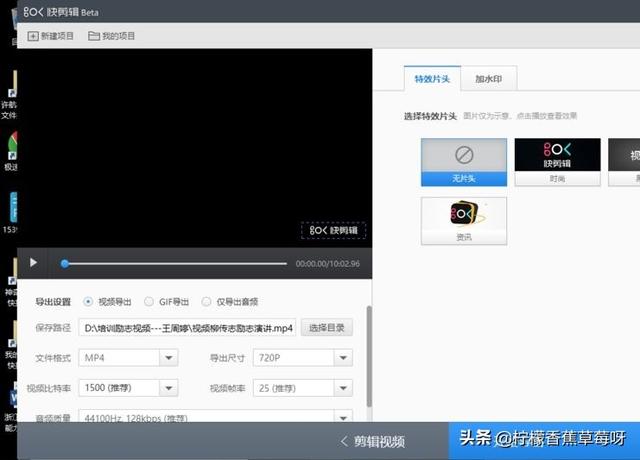The image size is (640, 460).
Task: Select the 仅导出音频 radio button
Action: click(x=207, y=301)
